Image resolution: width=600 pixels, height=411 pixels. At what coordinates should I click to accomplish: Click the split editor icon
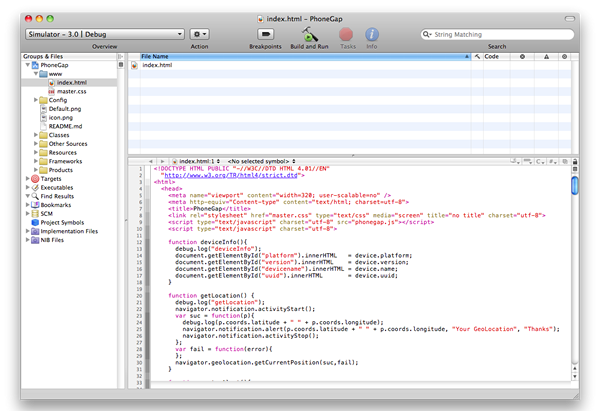pos(575,169)
